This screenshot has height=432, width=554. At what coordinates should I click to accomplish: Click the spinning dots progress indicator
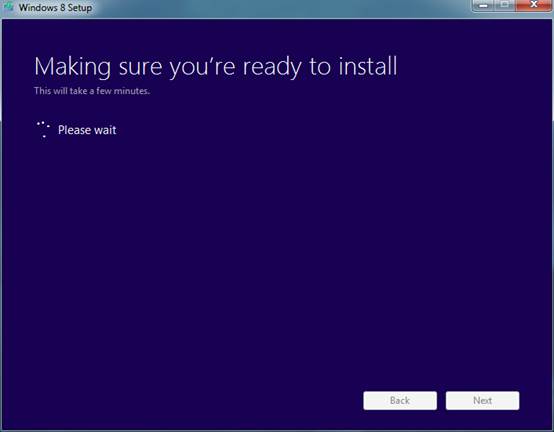pyautogui.click(x=43, y=129)
